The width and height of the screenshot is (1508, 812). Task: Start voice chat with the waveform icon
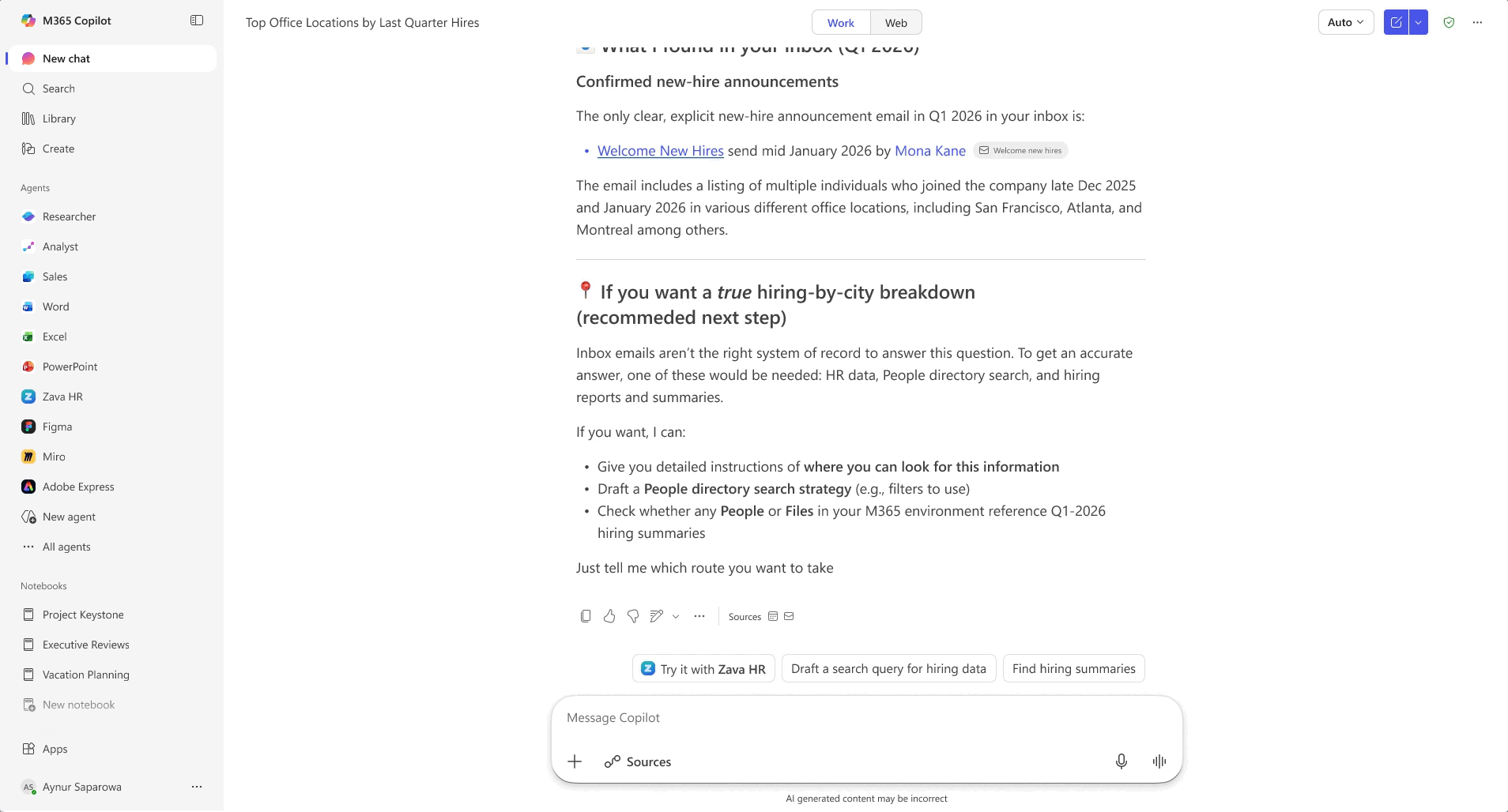(1159, 761)
